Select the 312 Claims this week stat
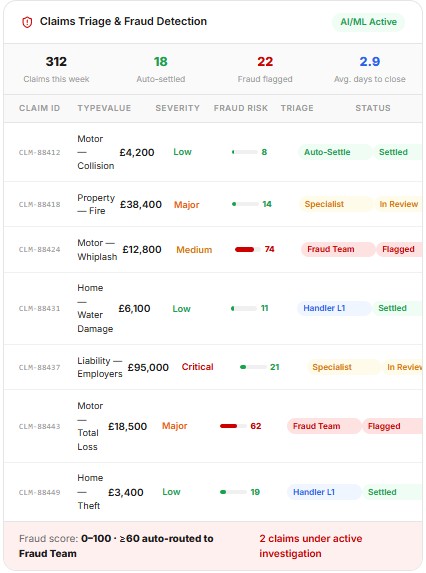426x573 pixels. [56, 69]
